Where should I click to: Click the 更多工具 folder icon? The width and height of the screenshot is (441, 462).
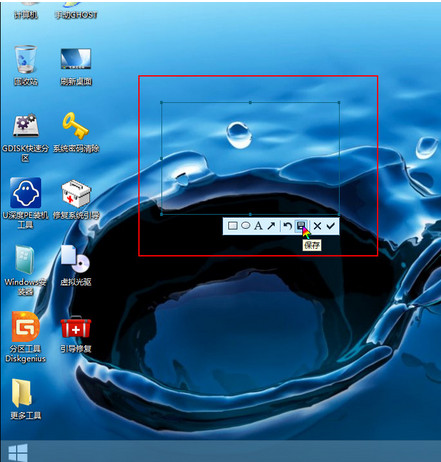(x=22, y=393)
